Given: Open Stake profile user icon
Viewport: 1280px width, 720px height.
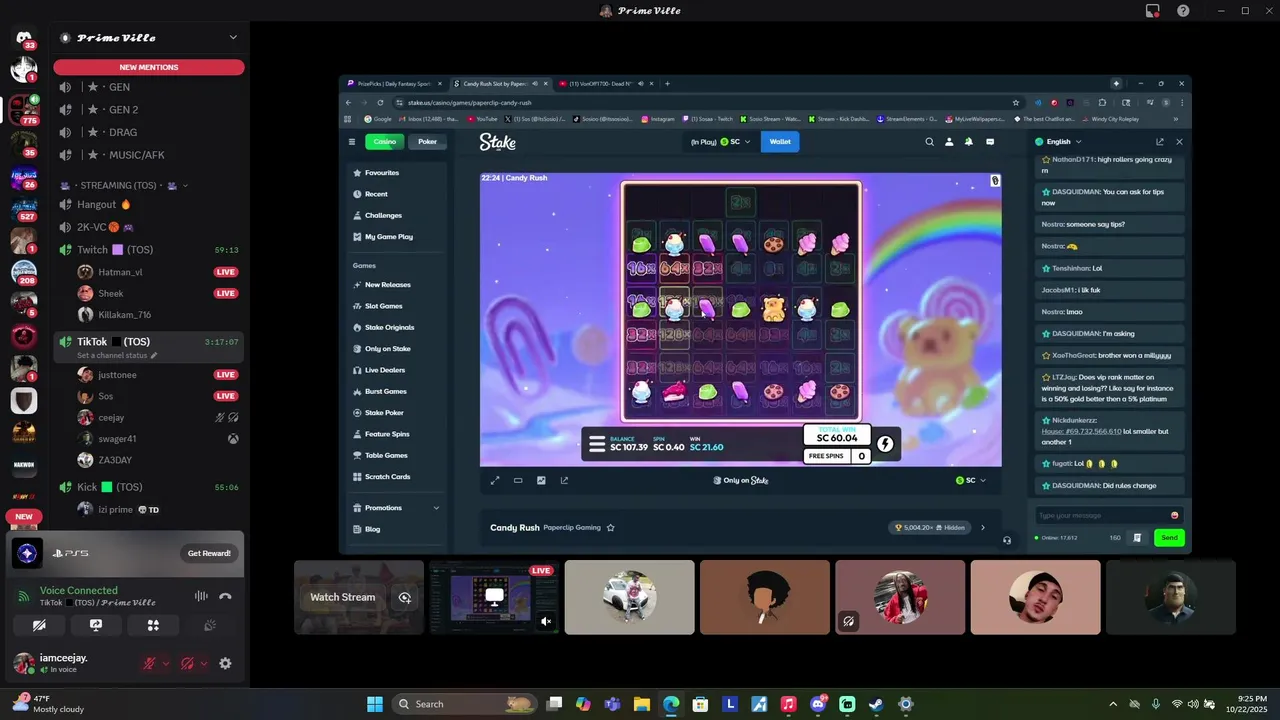Looking at the screenshot, I should click(949, 142).
